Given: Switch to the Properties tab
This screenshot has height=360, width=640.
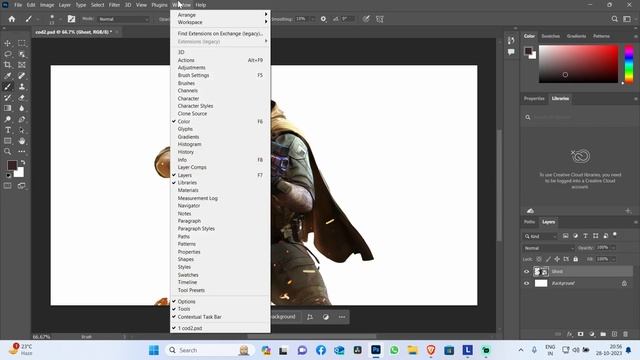Looking at the screenshot, I should tap(534, 99).
